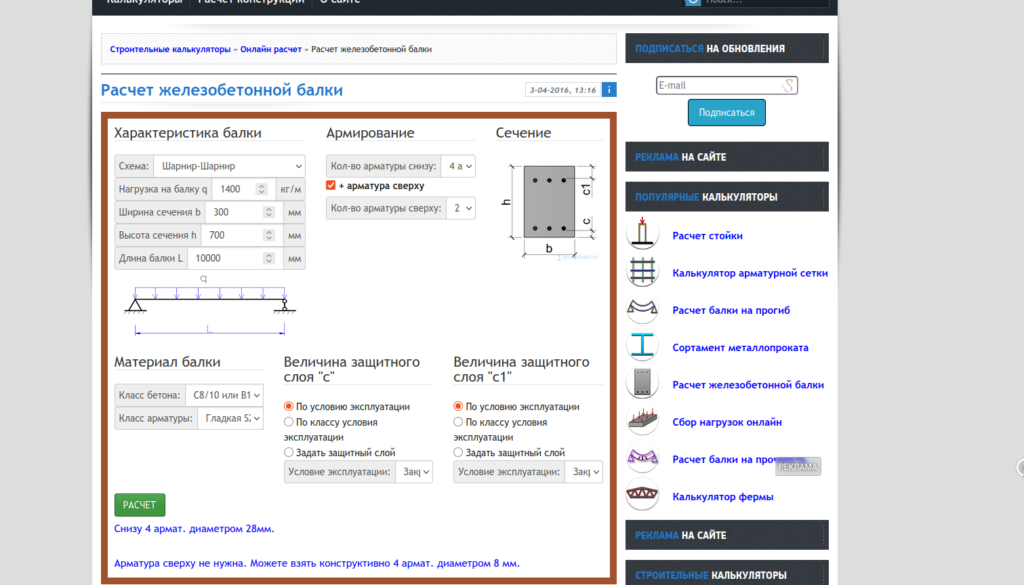
Task: Uncheck the '+ арматура сверху' checkbox
Action: tap(331, 186)
